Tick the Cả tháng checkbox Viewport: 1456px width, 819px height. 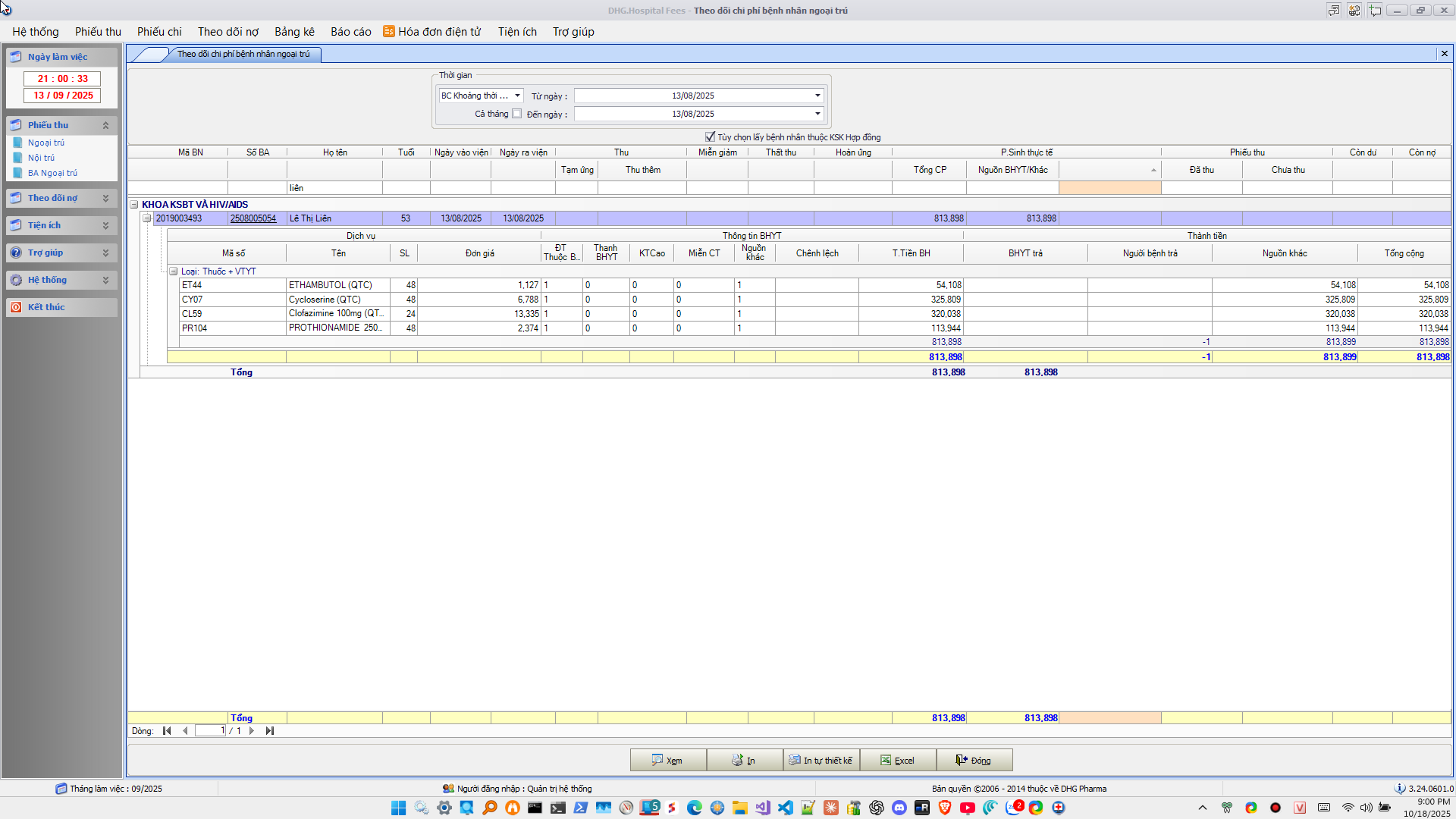[x=517, y=114]
